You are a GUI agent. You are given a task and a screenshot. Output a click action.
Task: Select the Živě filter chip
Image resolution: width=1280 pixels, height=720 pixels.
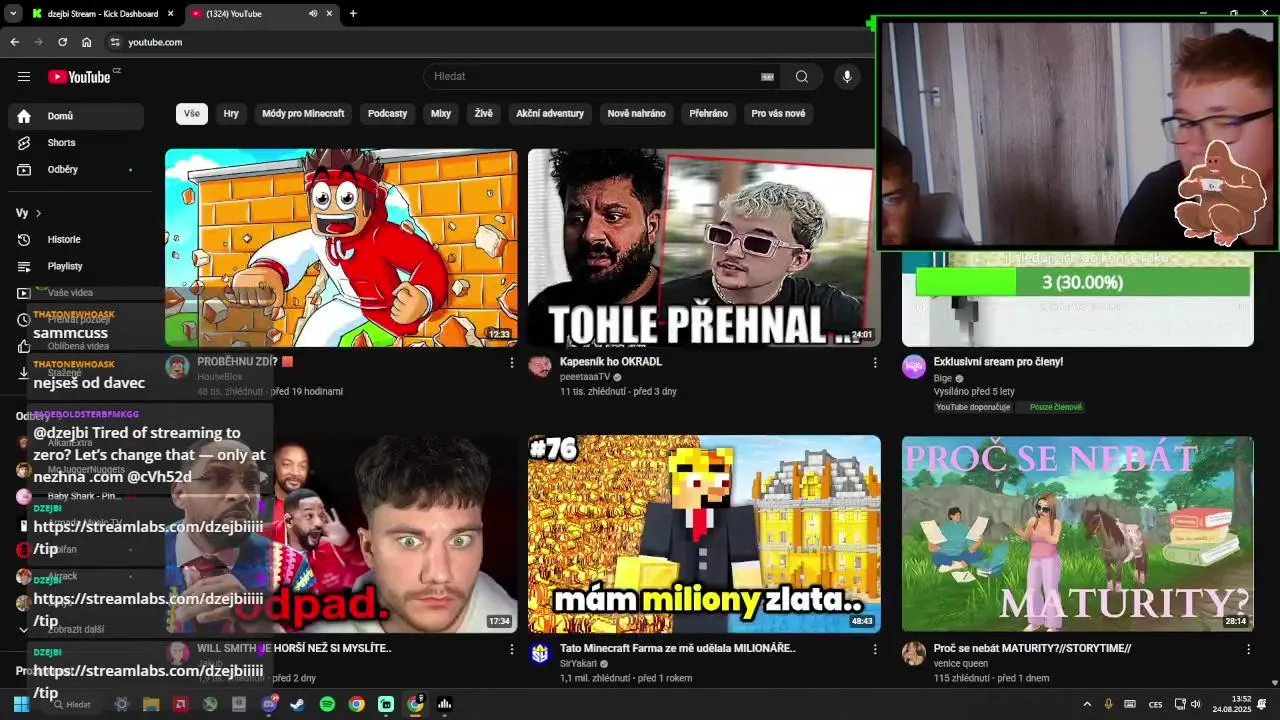click(484, 114)
